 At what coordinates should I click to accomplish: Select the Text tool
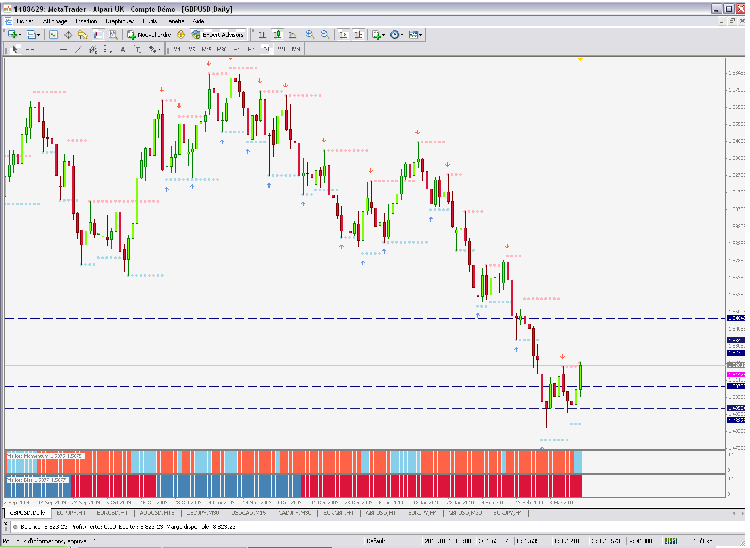pos(122,49)
